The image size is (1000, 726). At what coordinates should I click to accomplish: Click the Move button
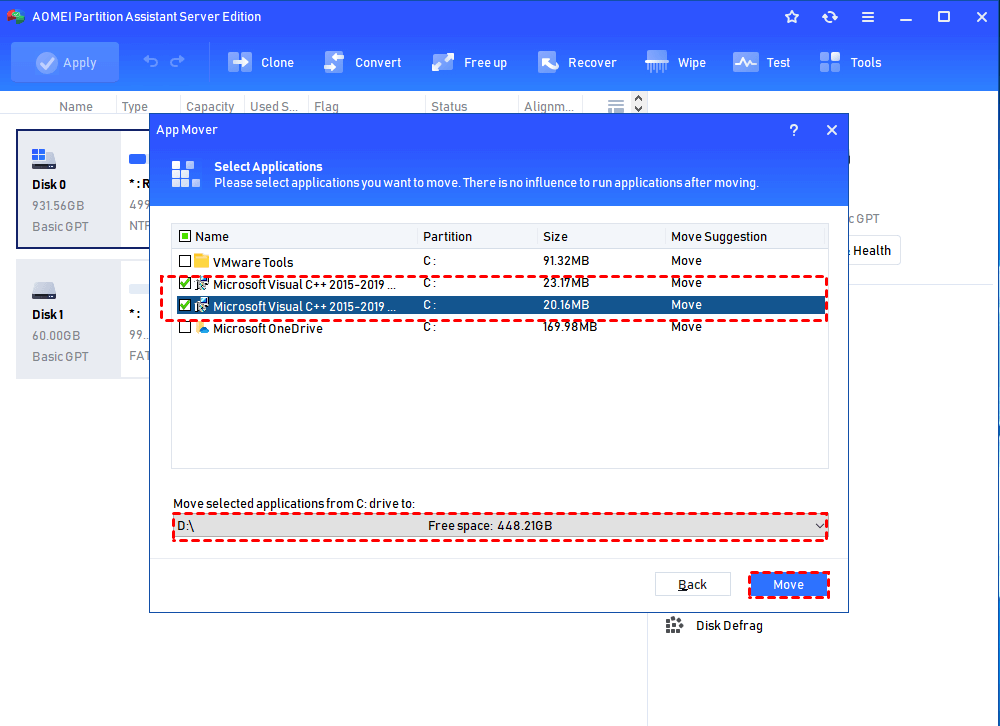[x=789, y=584]
